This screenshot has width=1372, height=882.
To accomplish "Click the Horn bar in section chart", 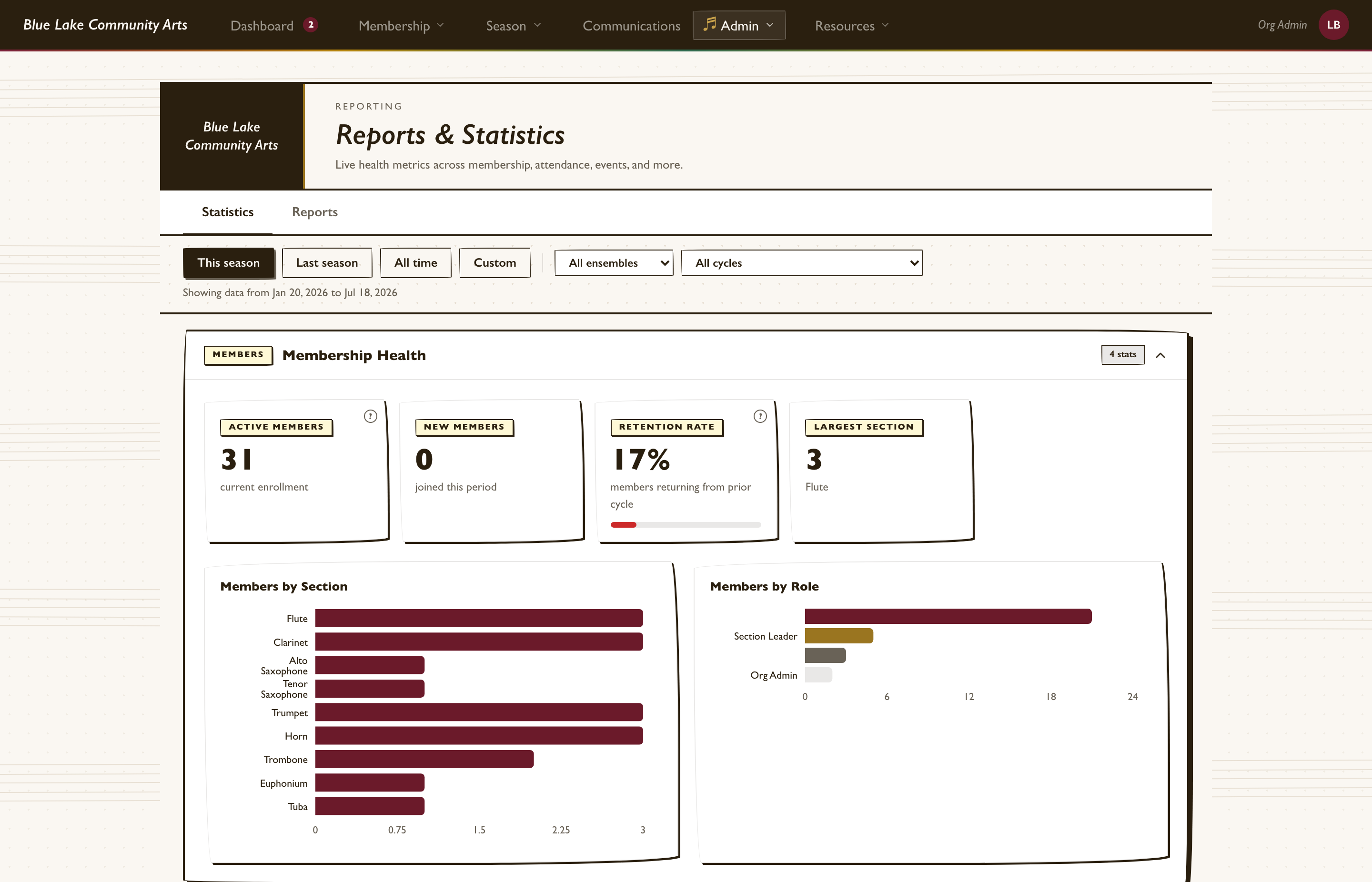I will point(479,736).
